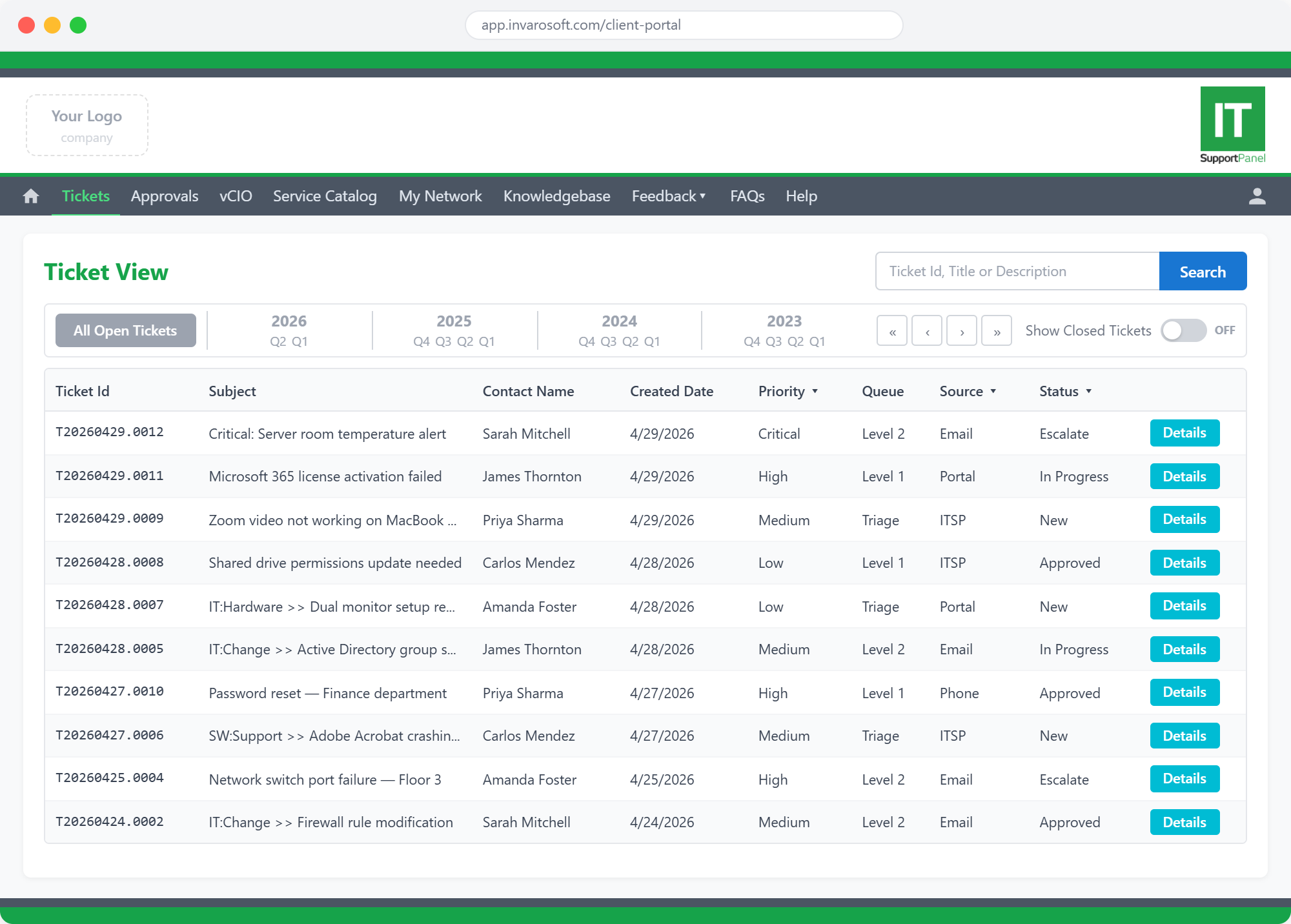
Task: Jump to last page with double-right arrow
Action: [x=997, y=331]
